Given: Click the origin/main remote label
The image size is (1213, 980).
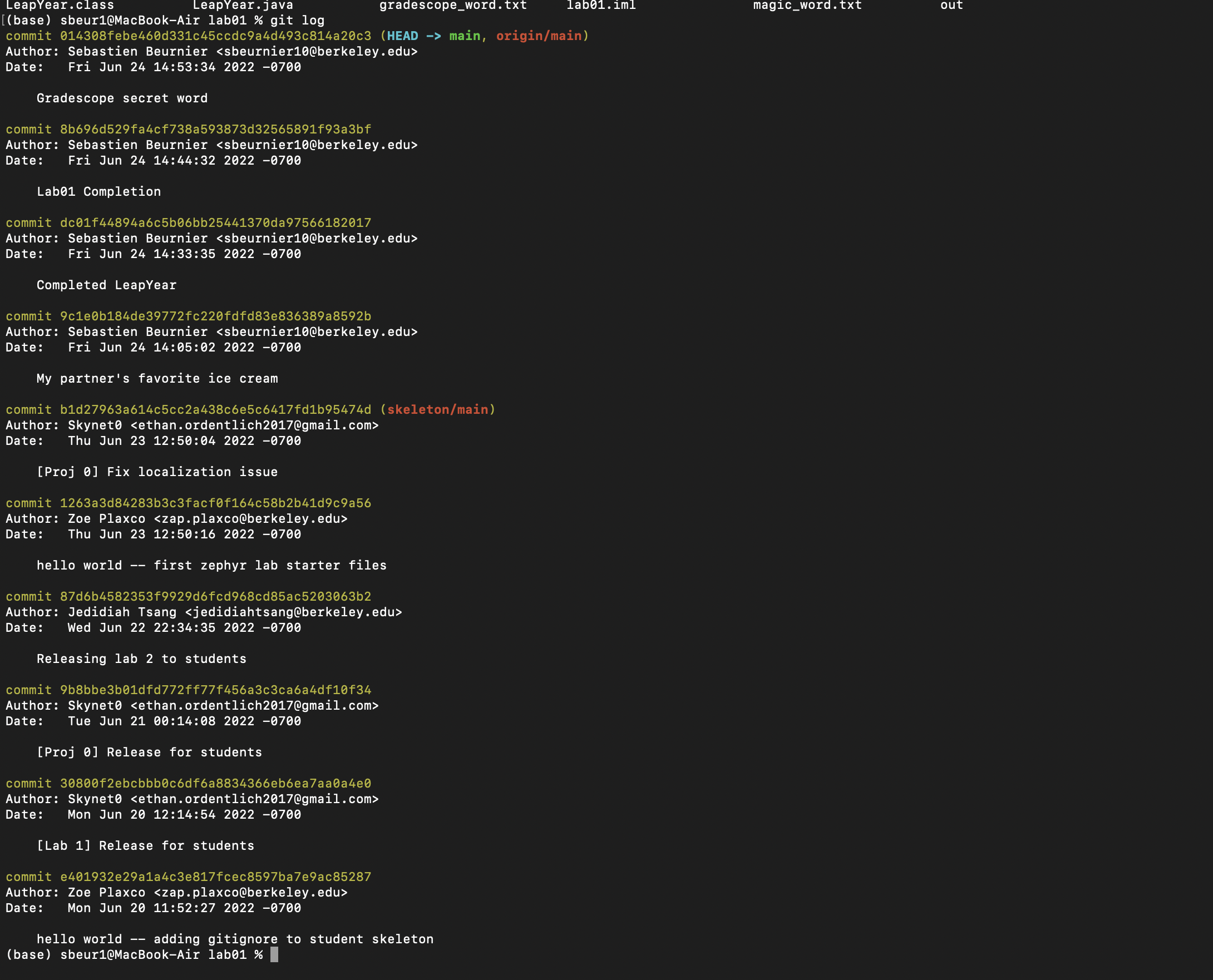Looking at the screenshot, I should click(x=539, y=36).
